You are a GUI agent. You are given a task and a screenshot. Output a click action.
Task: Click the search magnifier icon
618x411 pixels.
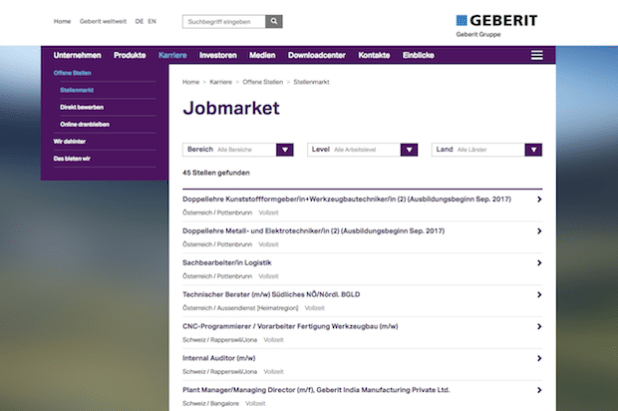pyautogui.click(x=274, y=21)
